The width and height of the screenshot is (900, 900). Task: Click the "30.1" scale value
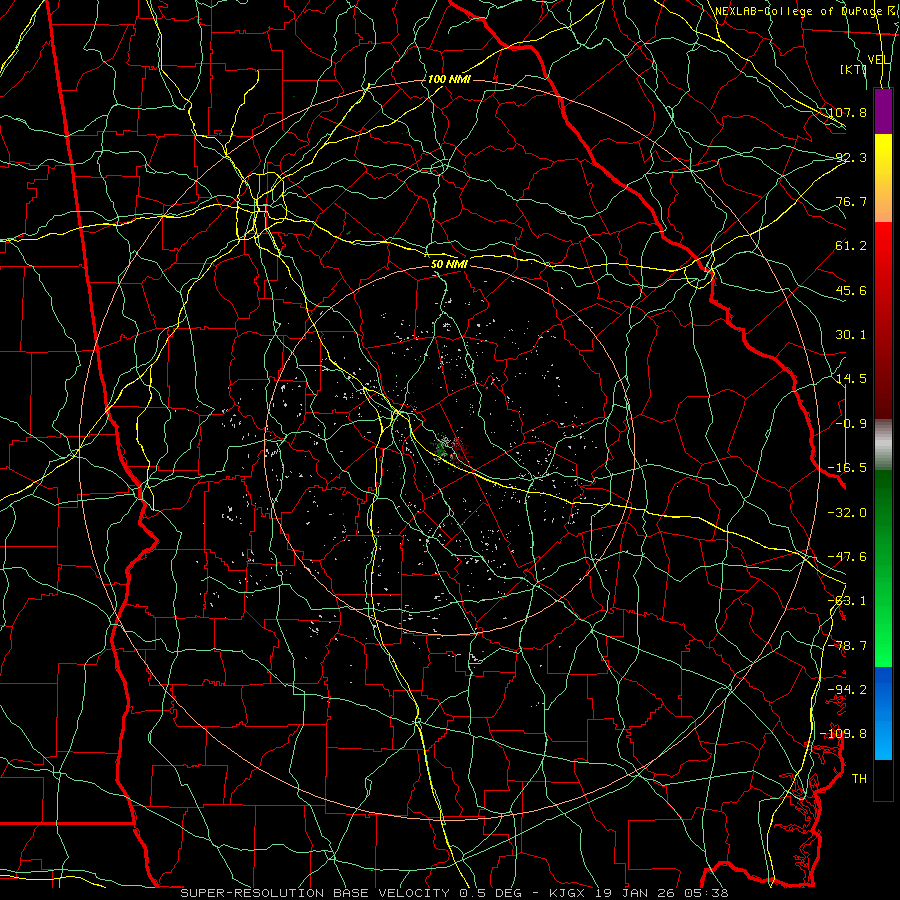click(x=851, y=335)
